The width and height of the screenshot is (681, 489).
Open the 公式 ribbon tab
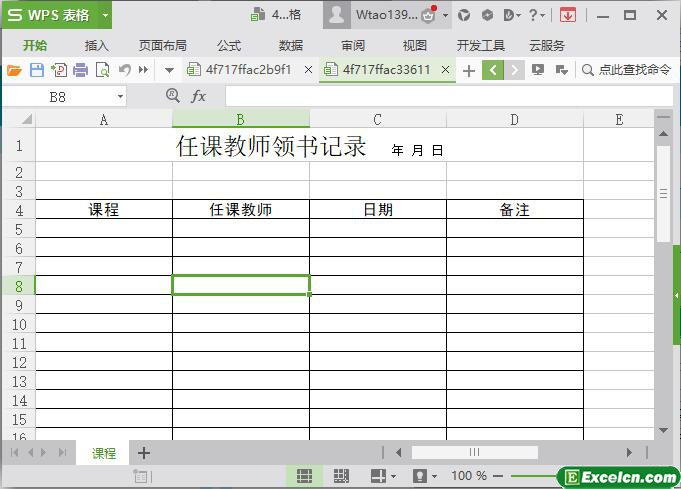click(229, 45)
